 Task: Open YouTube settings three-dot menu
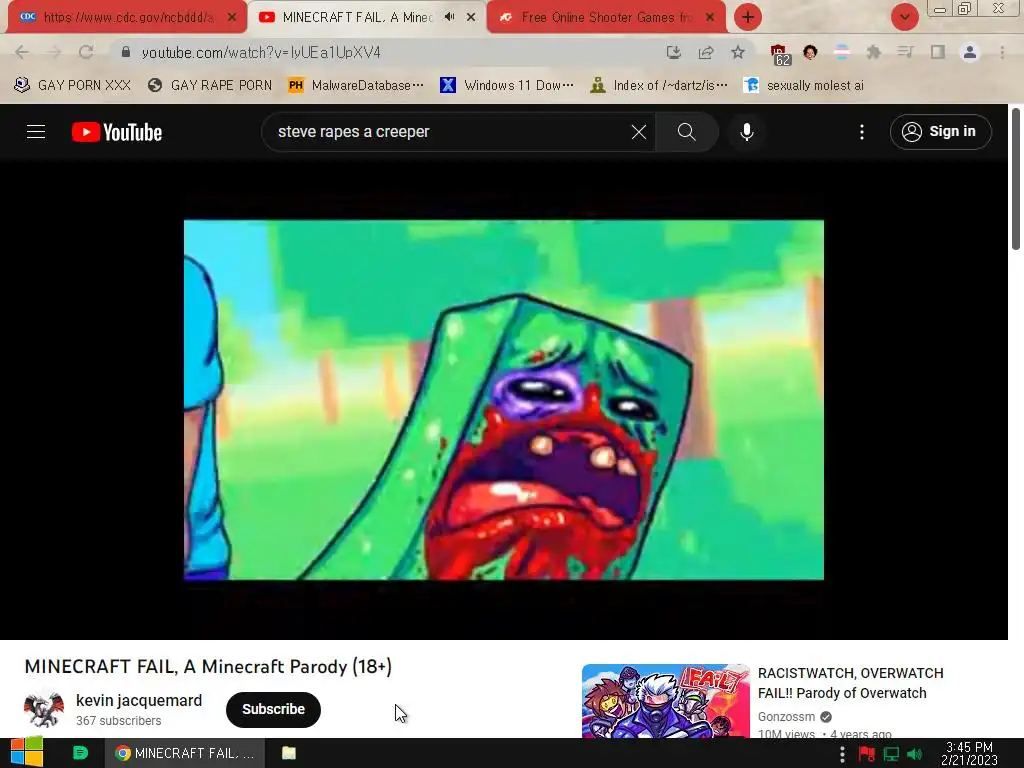tap(862, 132)
